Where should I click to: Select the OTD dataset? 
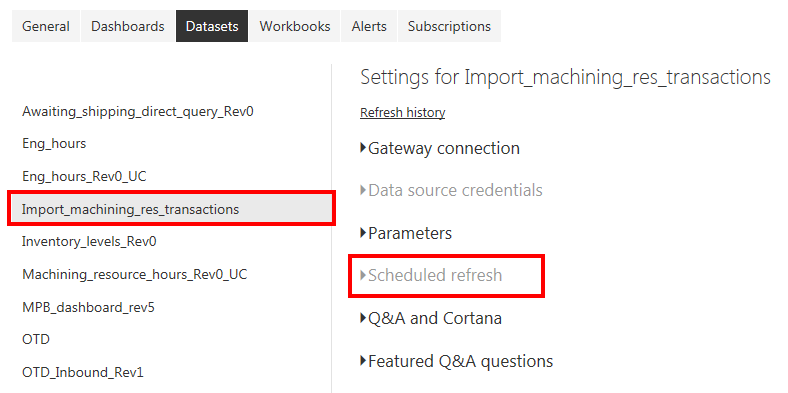click(36, 339)
